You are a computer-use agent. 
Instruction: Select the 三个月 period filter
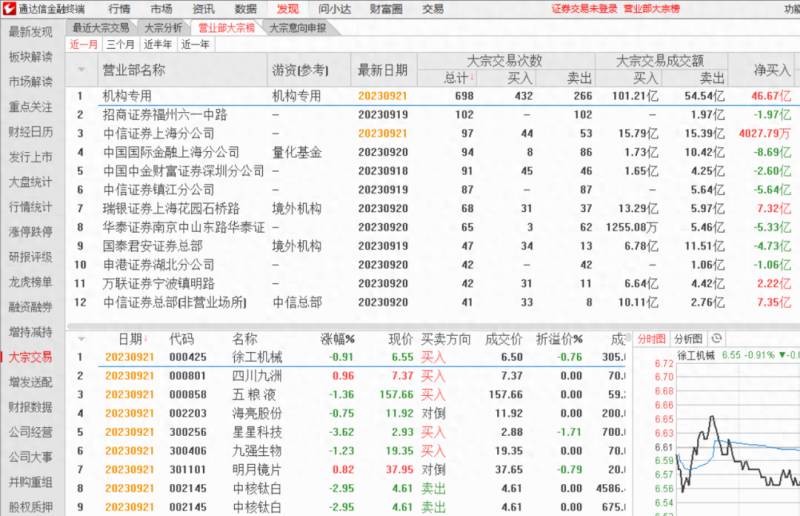120,44
